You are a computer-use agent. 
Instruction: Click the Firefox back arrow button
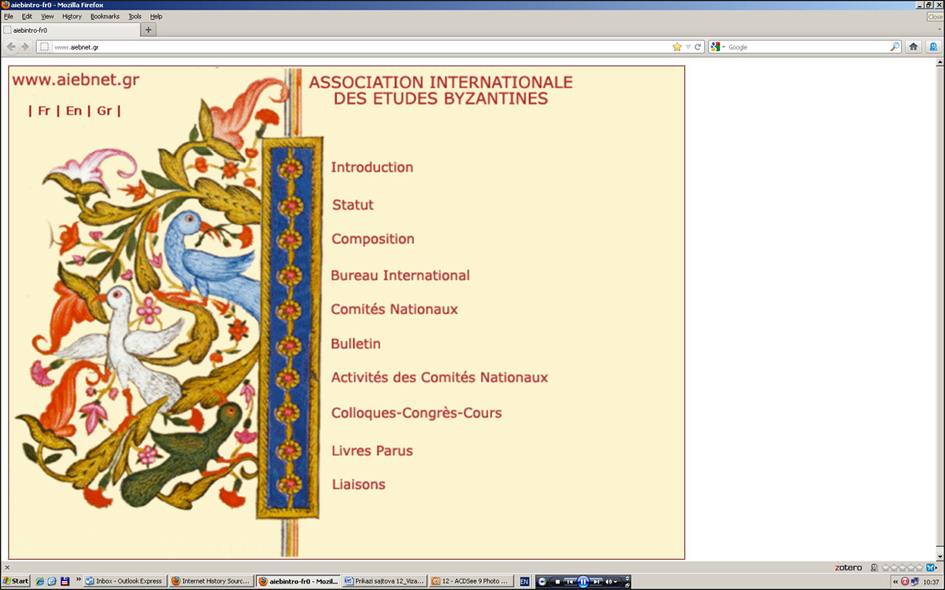[x=12, y=47]
